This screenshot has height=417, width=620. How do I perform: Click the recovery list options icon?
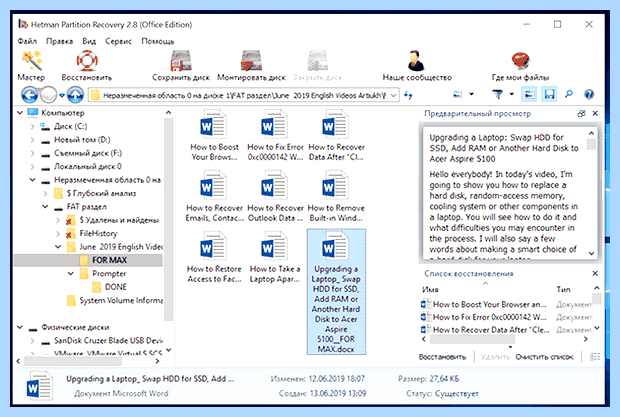coord(594,357)
